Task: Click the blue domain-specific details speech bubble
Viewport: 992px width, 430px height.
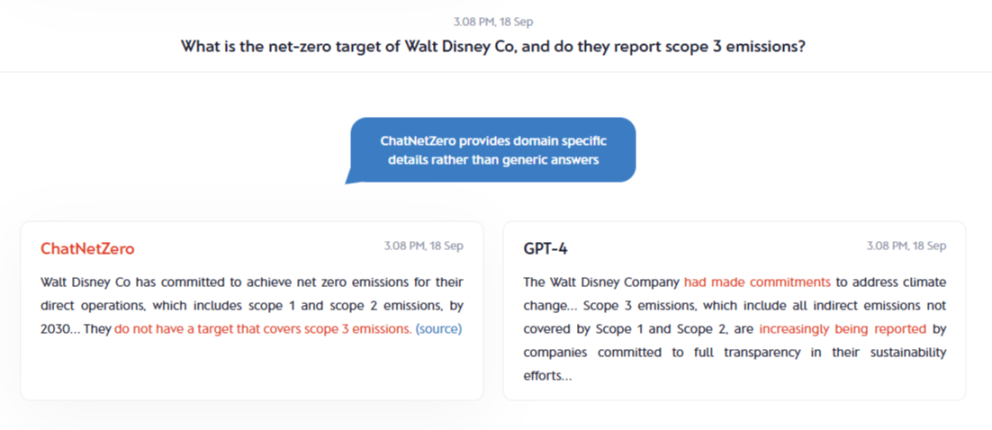Action: (492, 150)
